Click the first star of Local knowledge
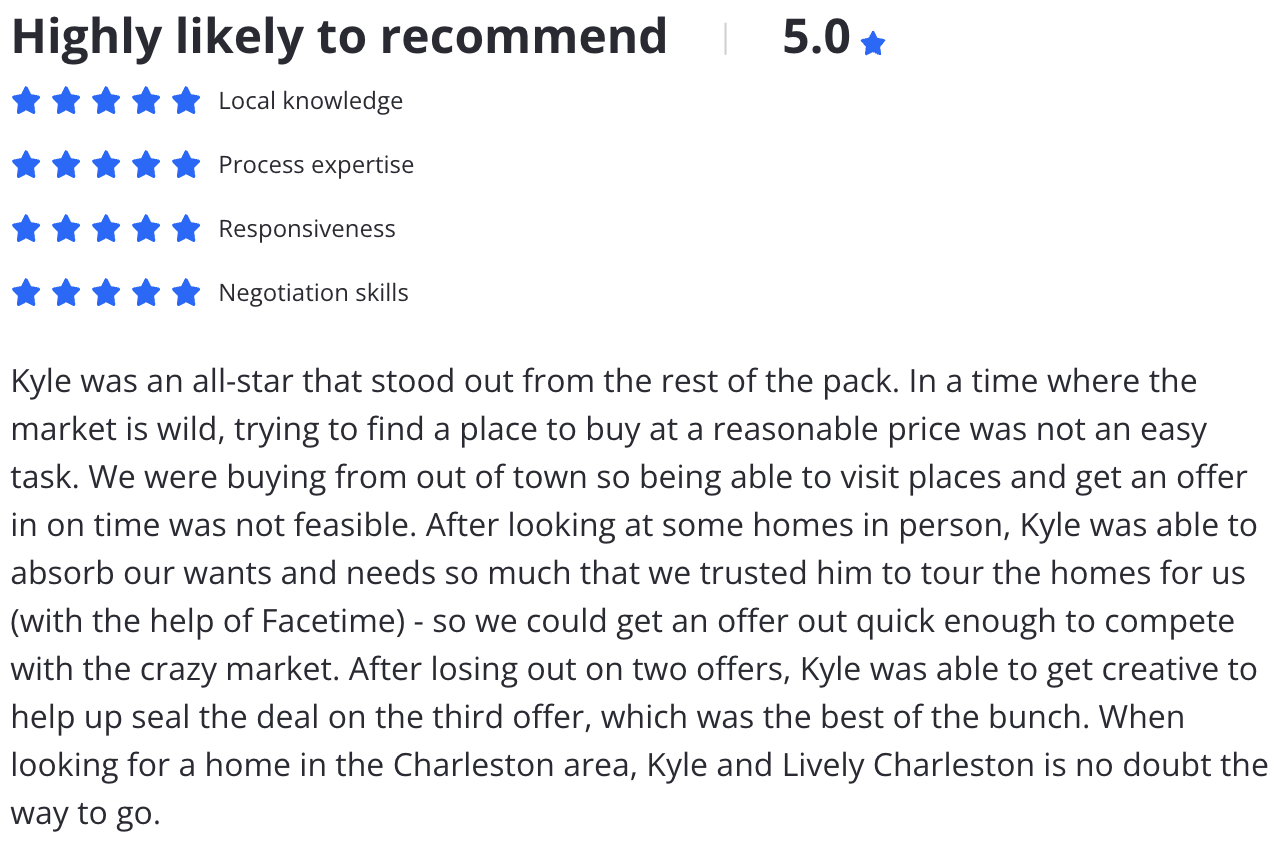Screen dimensions: 1283x842 tap(26, 101)
